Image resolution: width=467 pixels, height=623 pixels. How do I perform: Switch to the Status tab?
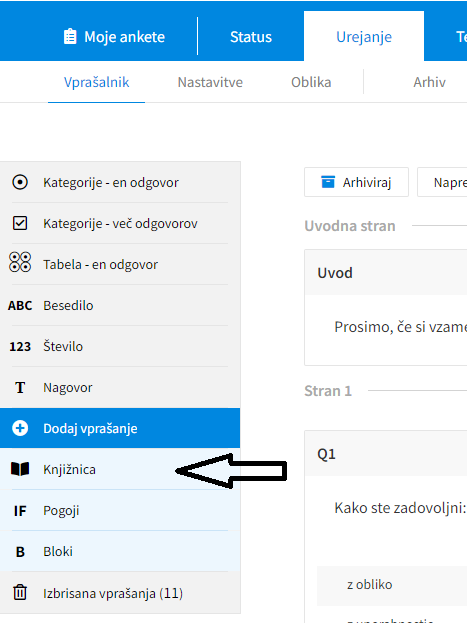[251, 37]
